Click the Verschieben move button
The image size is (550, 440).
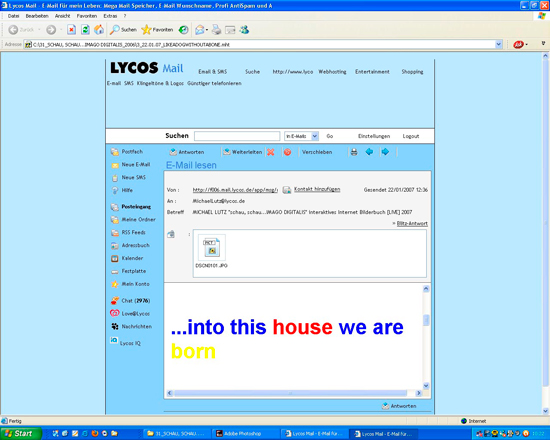pyautogui.click(x=317, y=152)
